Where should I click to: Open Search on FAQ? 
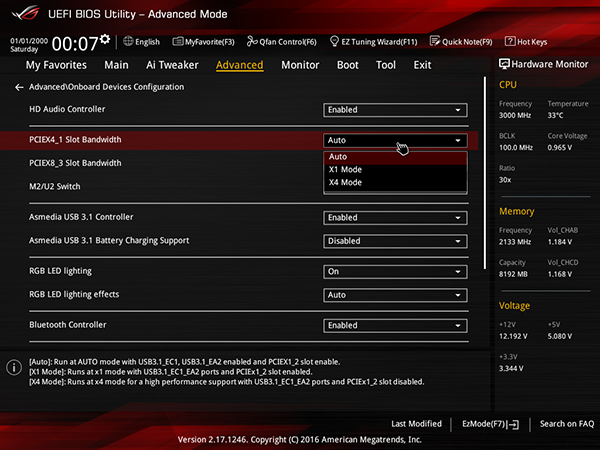pos(567,424)
